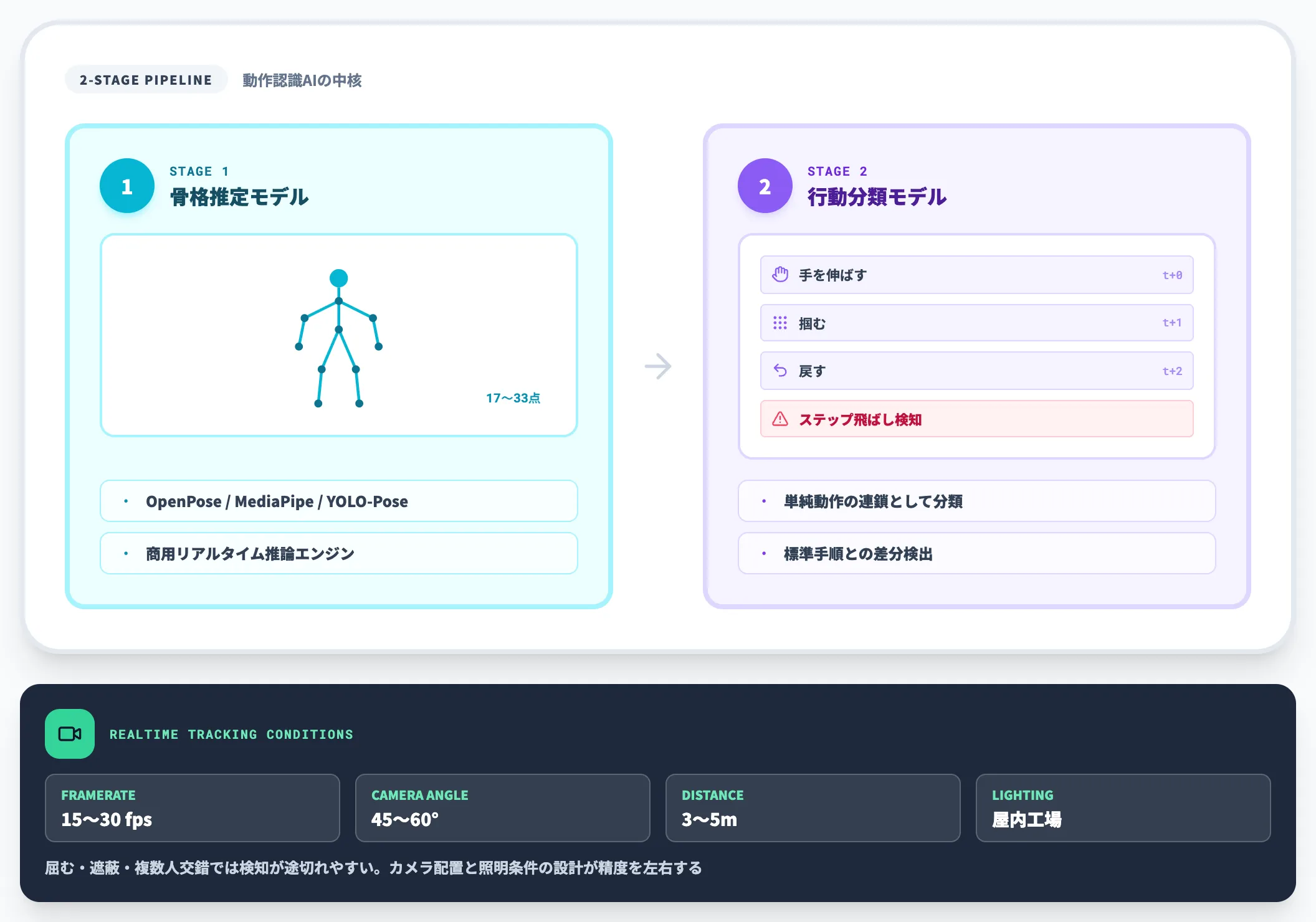Click the 商用リアルタイム推論エンジン item
The height and width of the screenshot is (922, 1316).
(338, 553)
